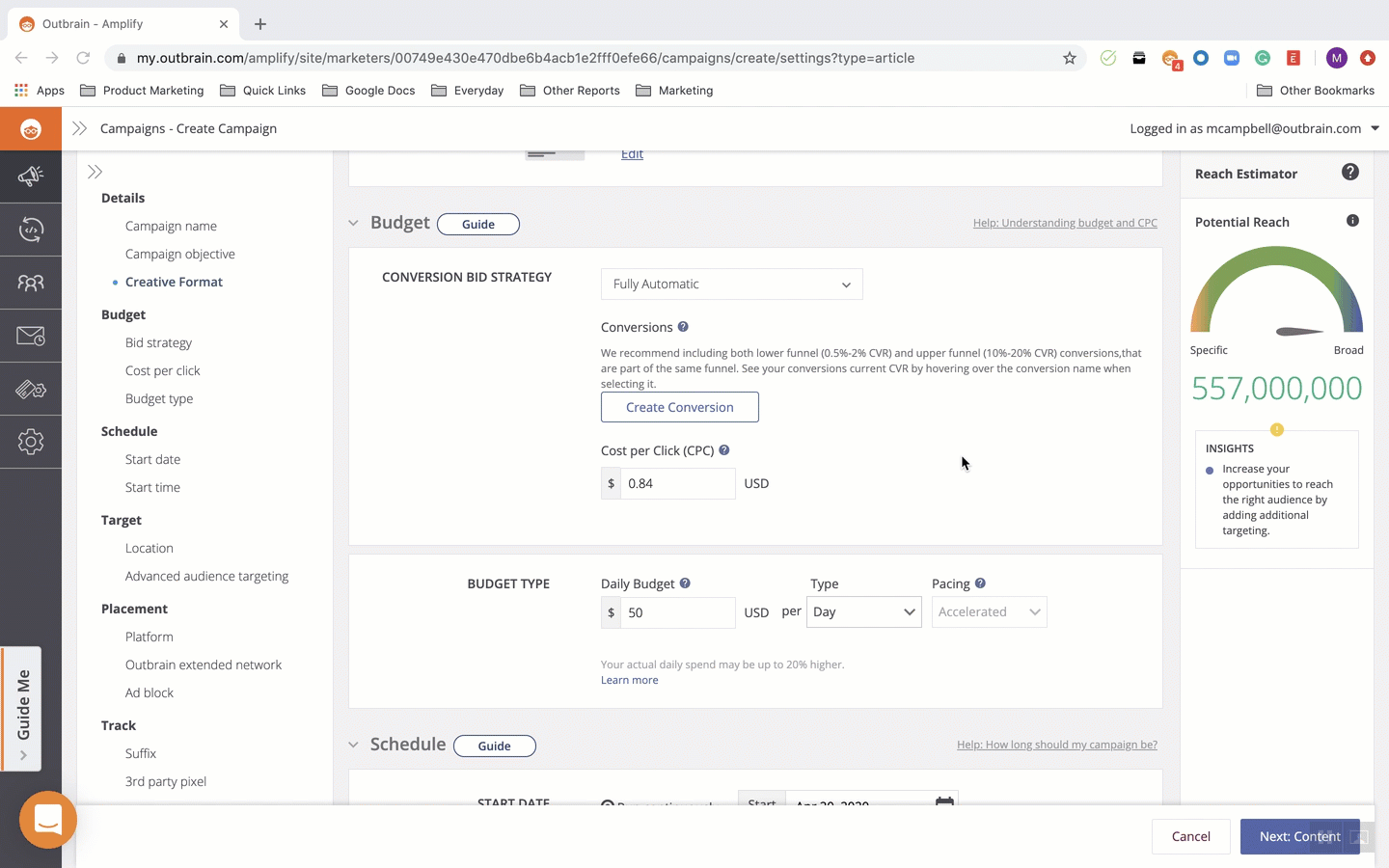This screenshot has width=1389, height=868.
Task: Click the Daily Budget amount field
Action: click(677, 612)
